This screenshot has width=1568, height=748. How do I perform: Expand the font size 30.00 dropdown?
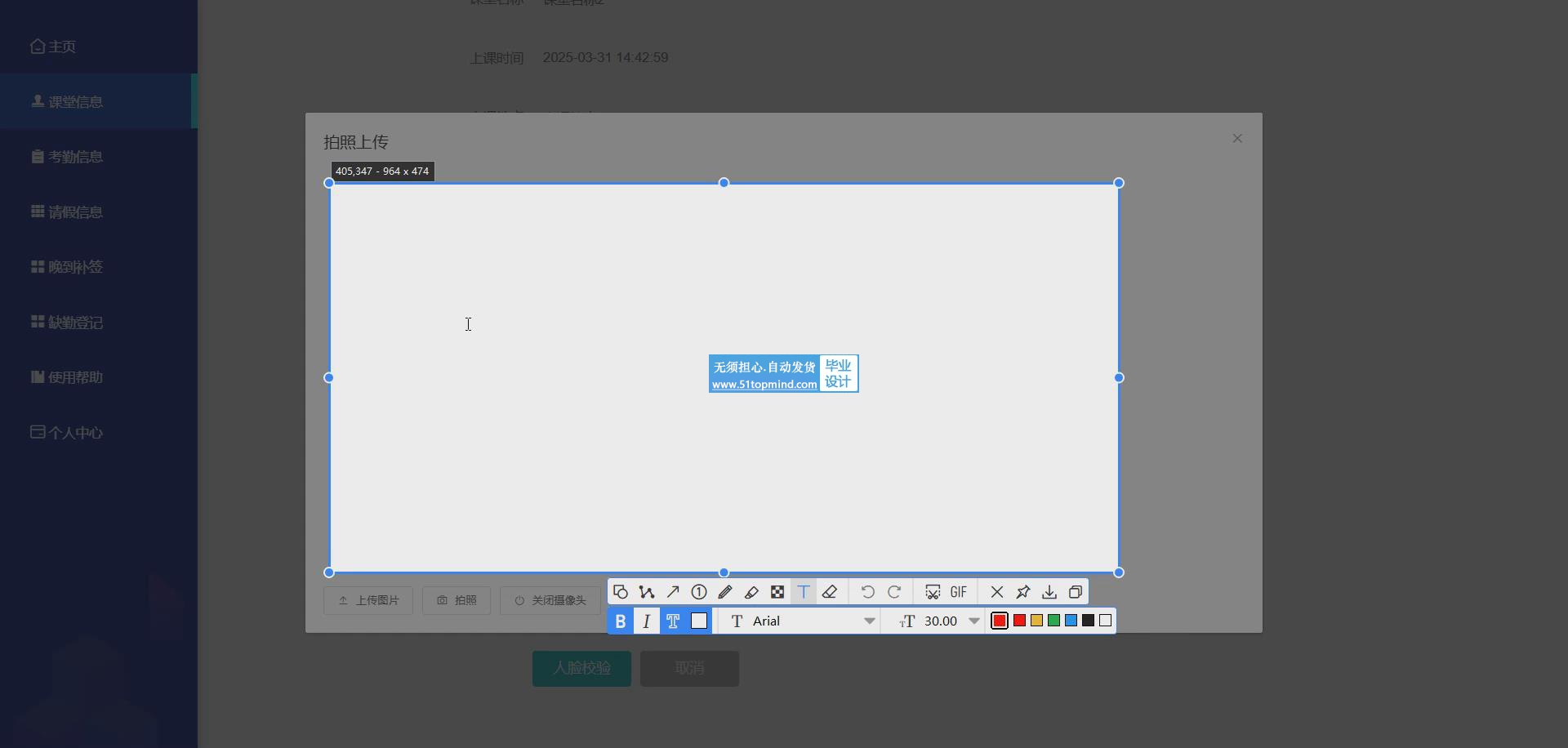(973, 621)
